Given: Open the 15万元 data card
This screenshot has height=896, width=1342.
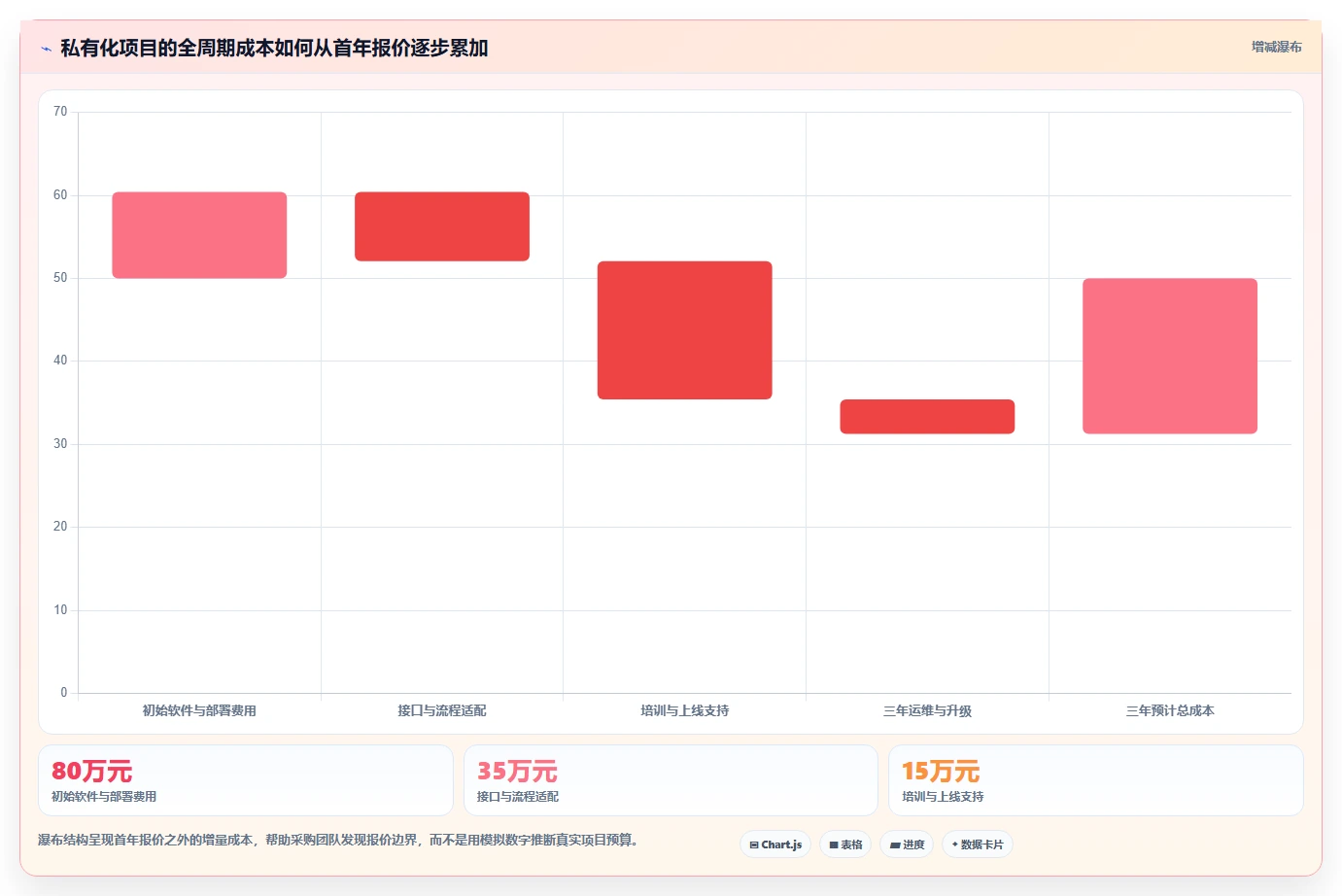Looking at the screenshot, I should point(1096,780).
